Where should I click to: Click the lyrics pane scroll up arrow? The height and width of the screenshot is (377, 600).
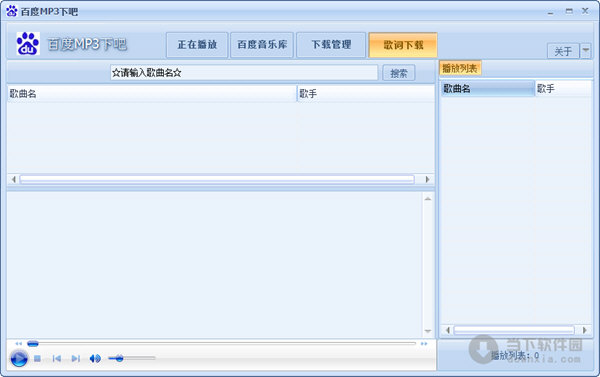(428, 199)
